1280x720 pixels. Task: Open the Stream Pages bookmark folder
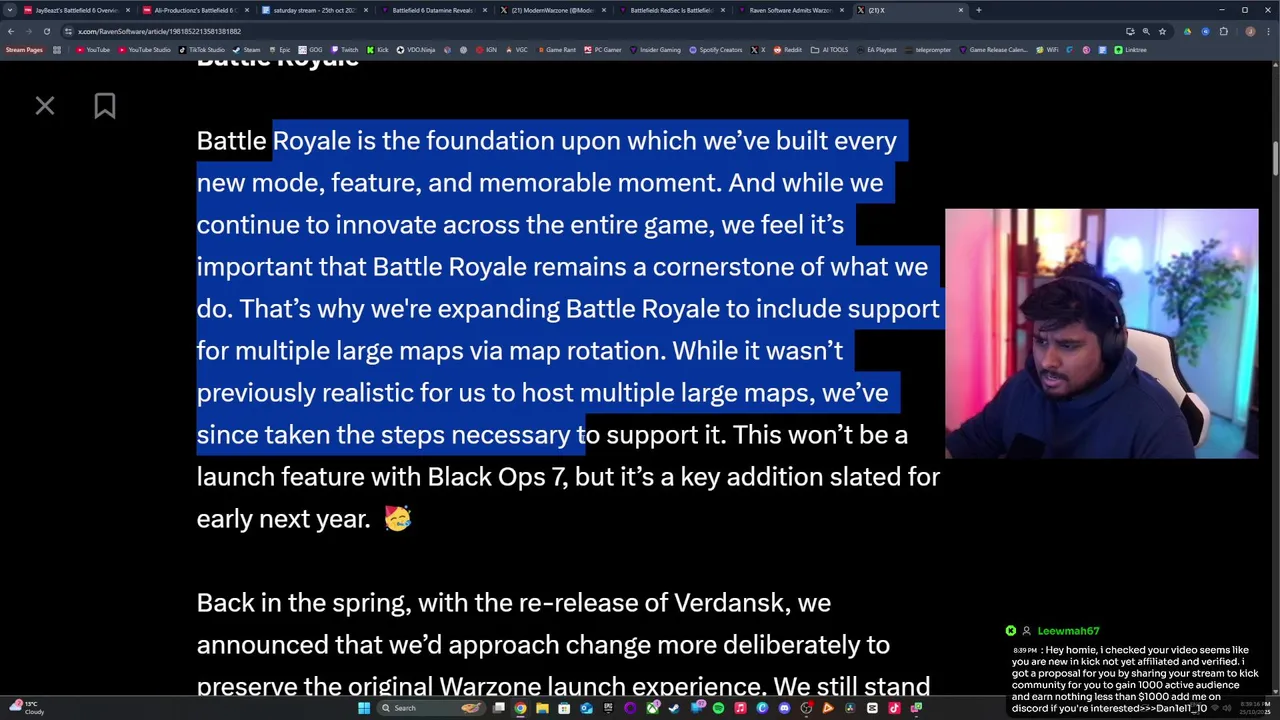(24, 50)
